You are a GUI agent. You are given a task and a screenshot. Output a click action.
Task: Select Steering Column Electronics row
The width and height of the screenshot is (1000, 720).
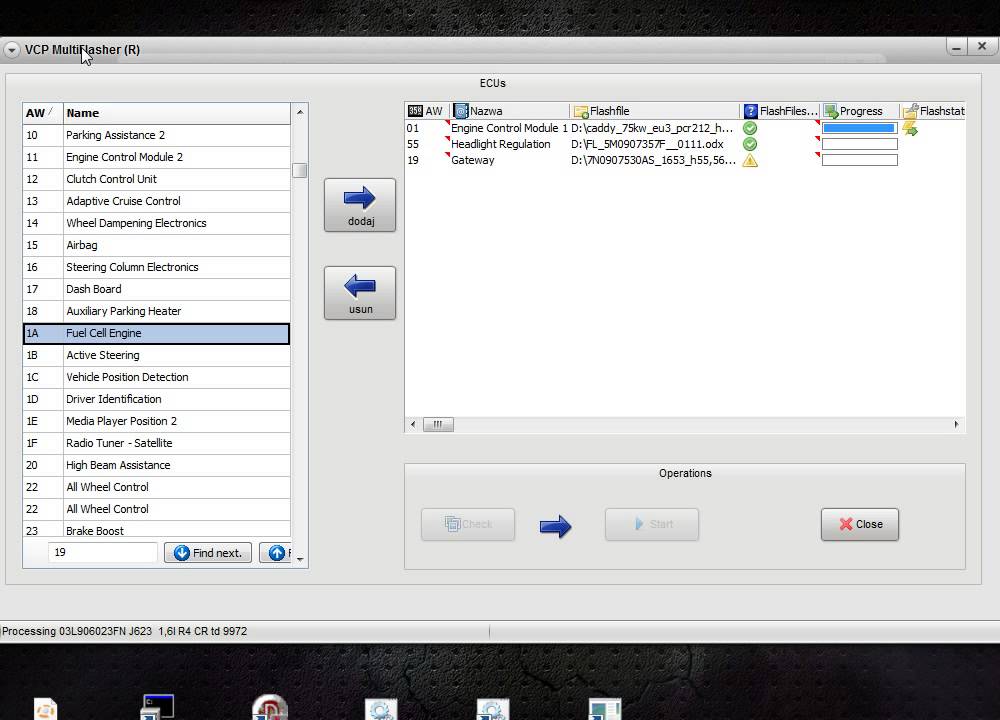[157, 267]
